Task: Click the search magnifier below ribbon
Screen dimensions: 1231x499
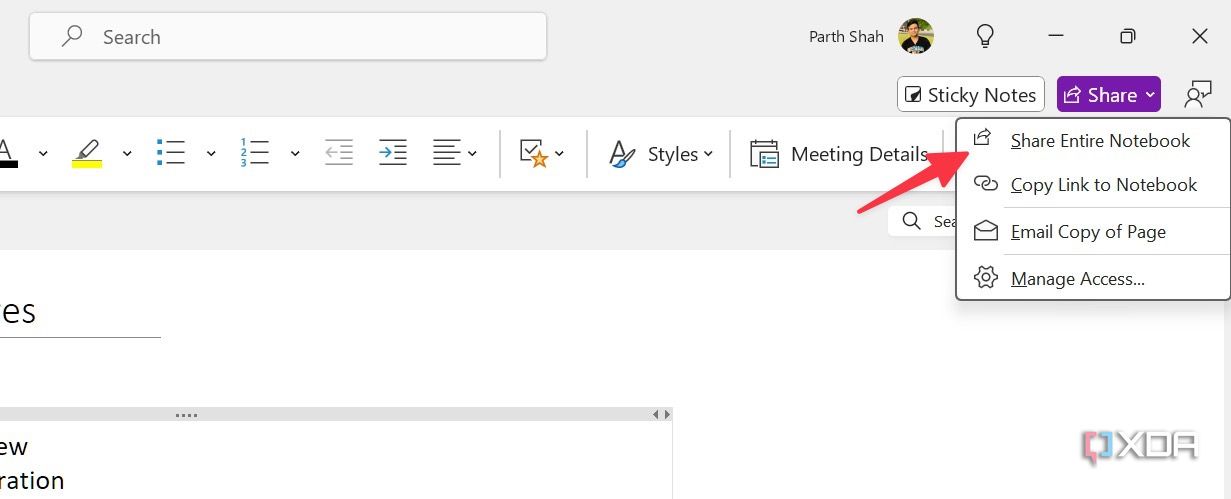Action: click(x=911, y=221)
